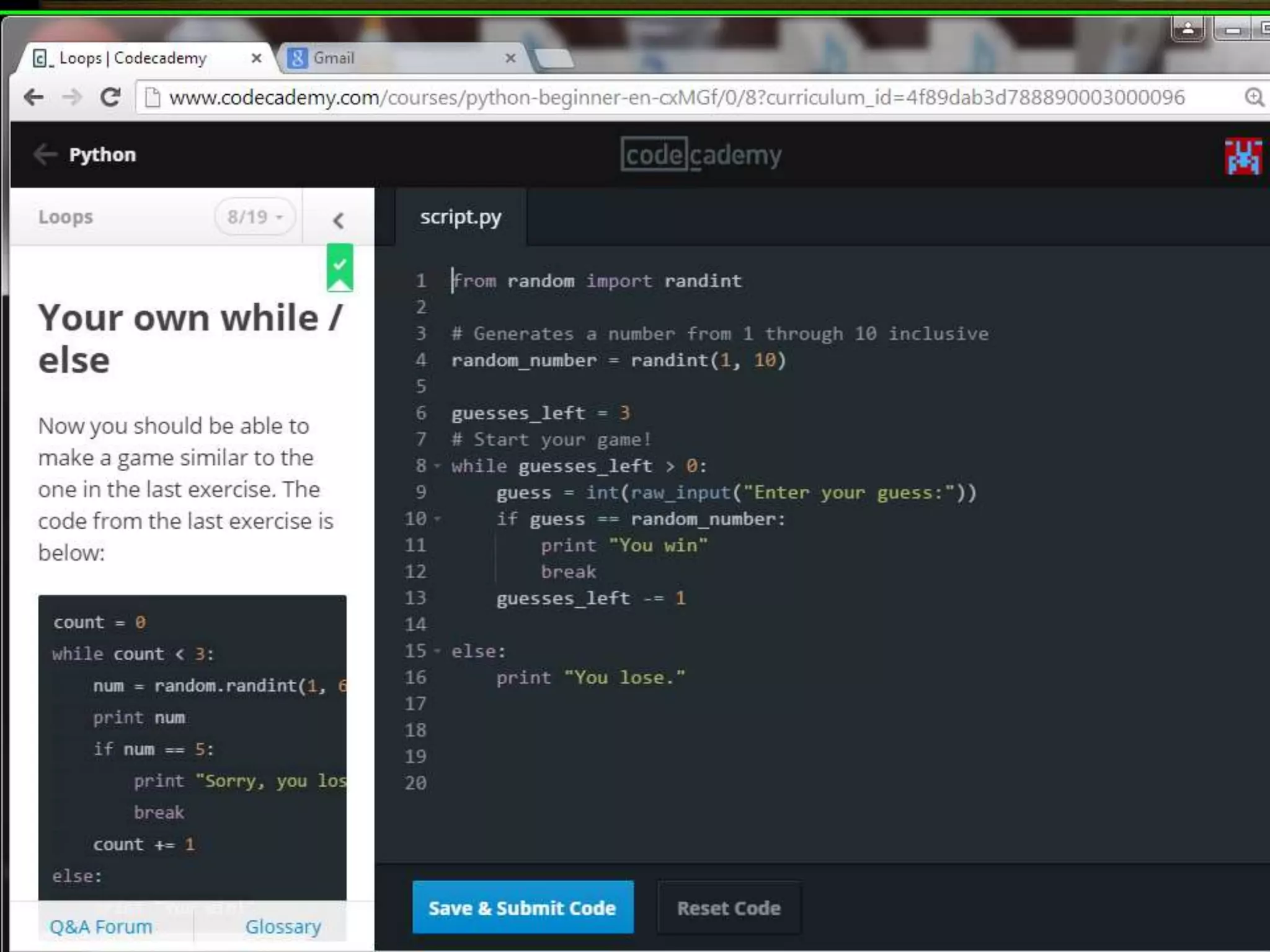Click the browser forward arrow

[x=72, y=97]
